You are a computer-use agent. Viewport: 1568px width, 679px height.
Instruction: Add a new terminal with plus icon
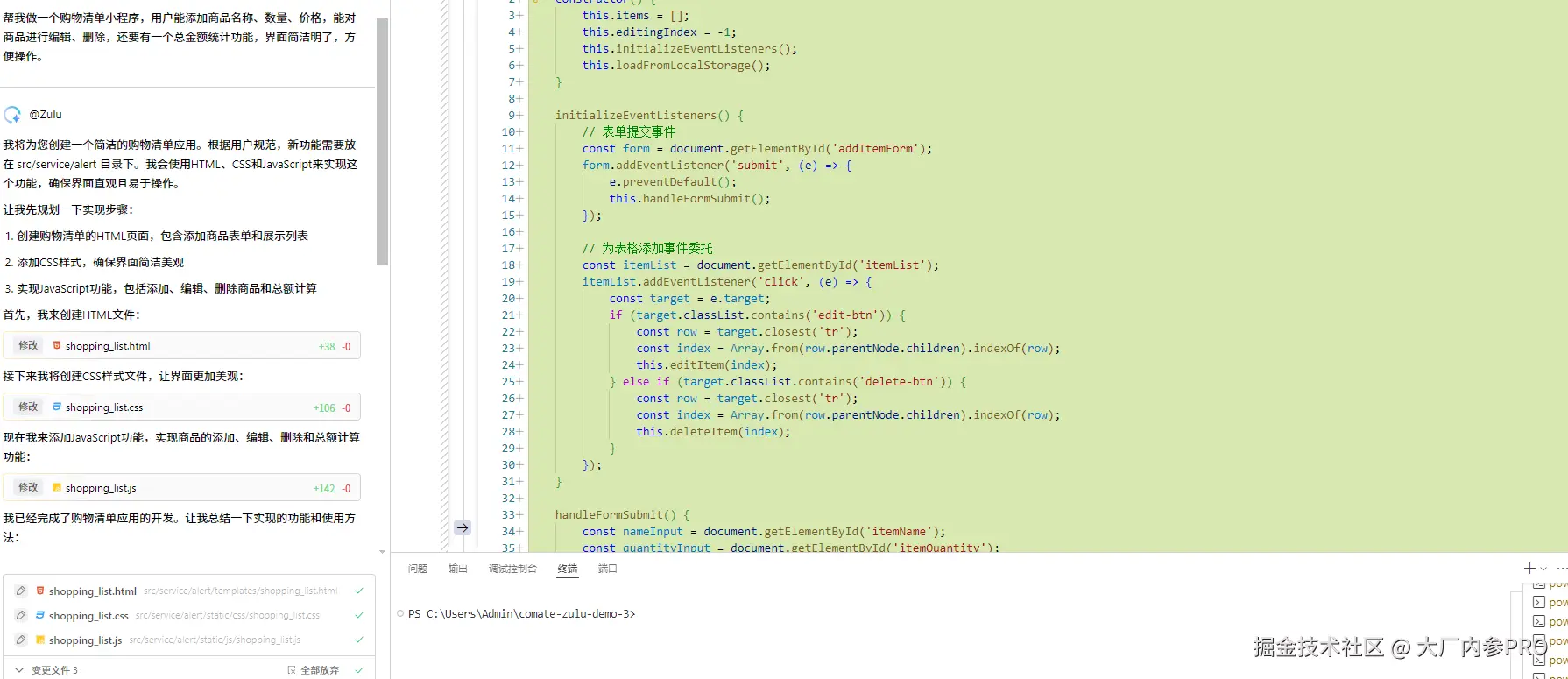(1529, 569)
